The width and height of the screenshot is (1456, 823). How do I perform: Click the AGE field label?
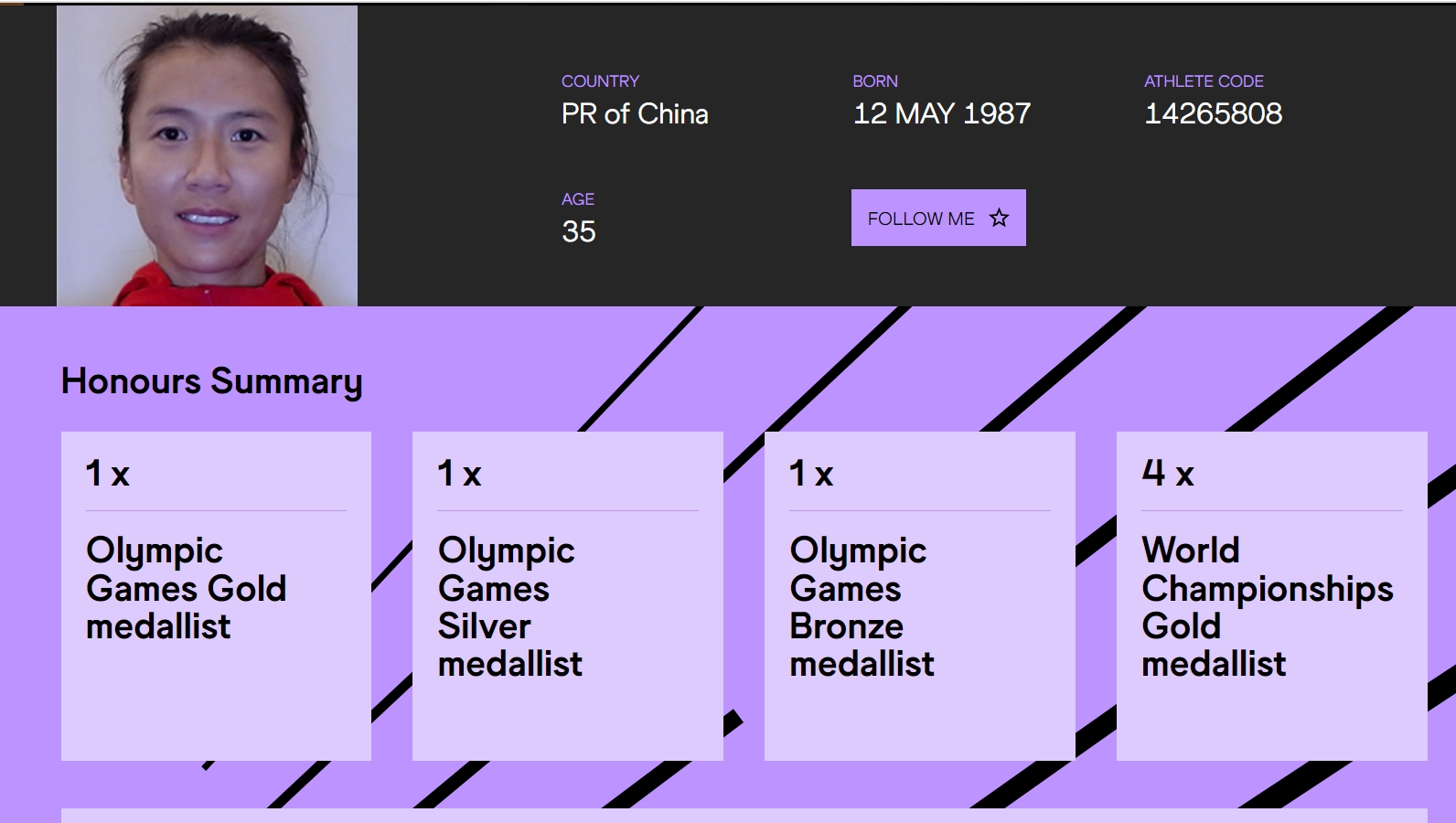coord(577,199)
